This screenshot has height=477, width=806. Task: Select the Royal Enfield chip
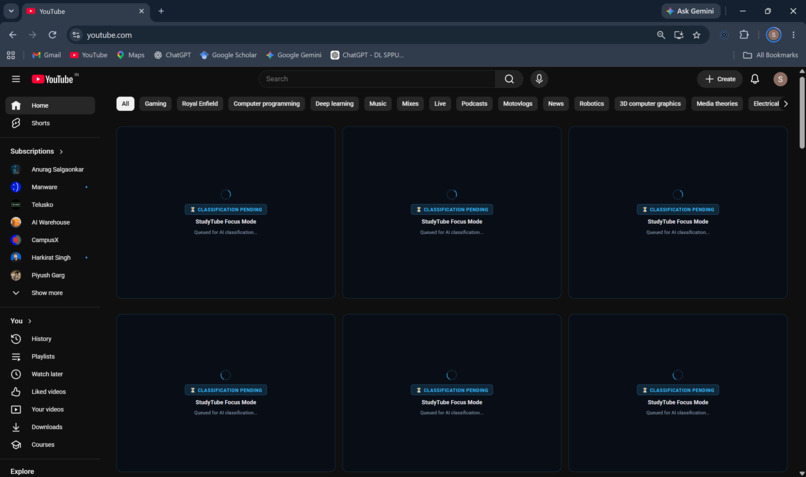(199, 104)
